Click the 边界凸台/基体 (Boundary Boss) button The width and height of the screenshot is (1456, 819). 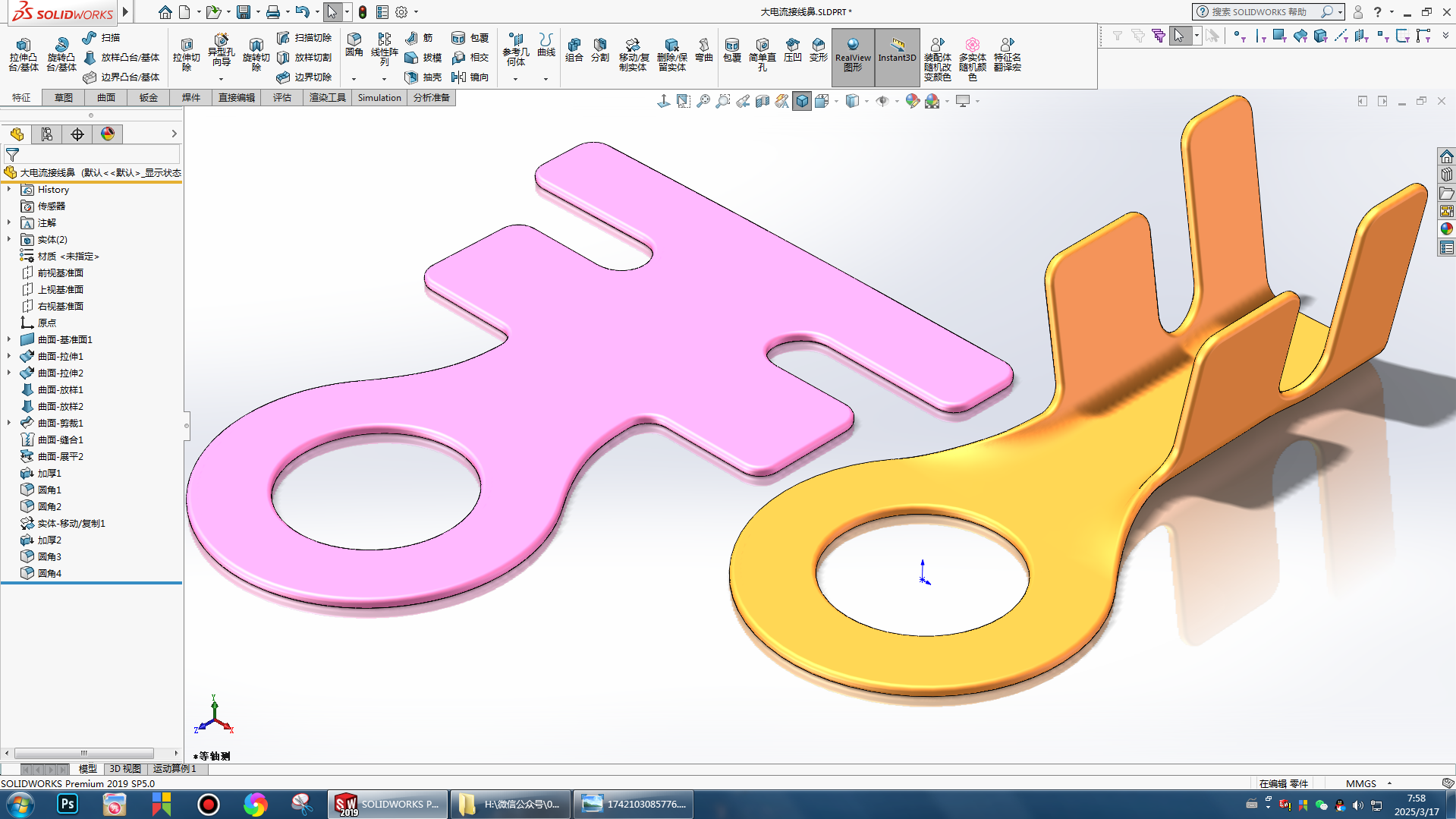(121, 77)
